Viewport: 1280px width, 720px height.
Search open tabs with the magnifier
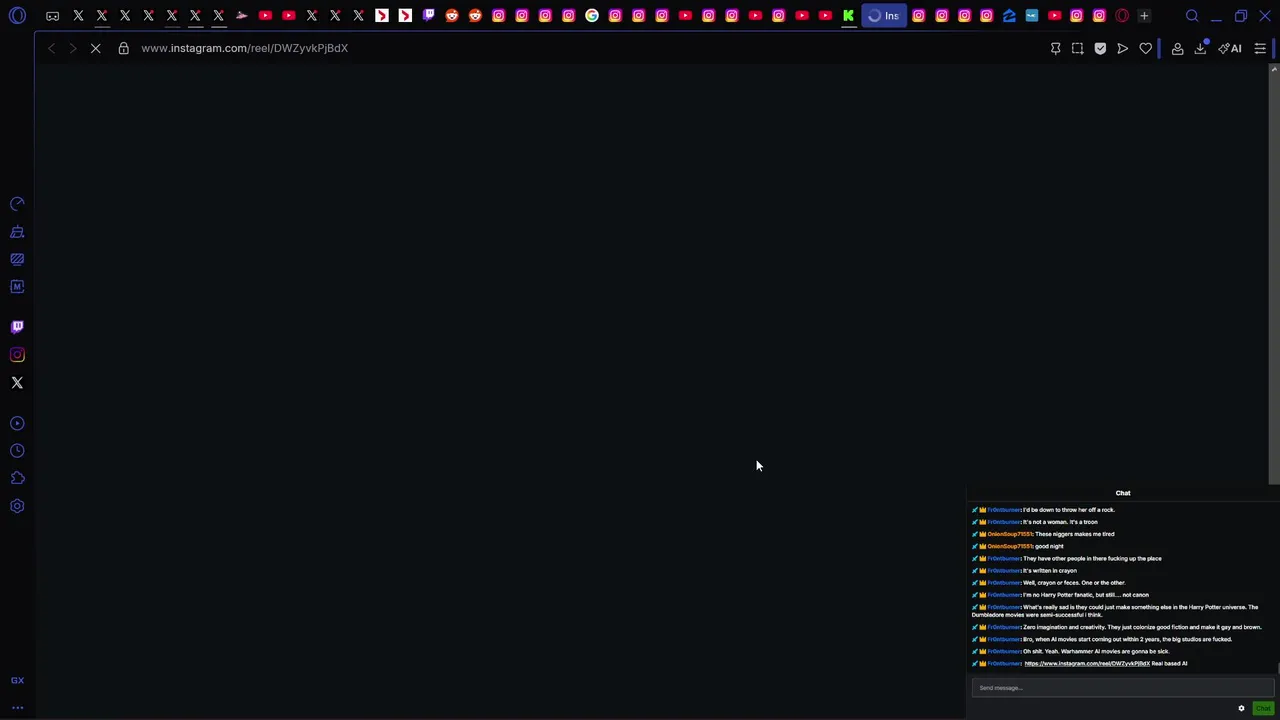click(1192, 16)
